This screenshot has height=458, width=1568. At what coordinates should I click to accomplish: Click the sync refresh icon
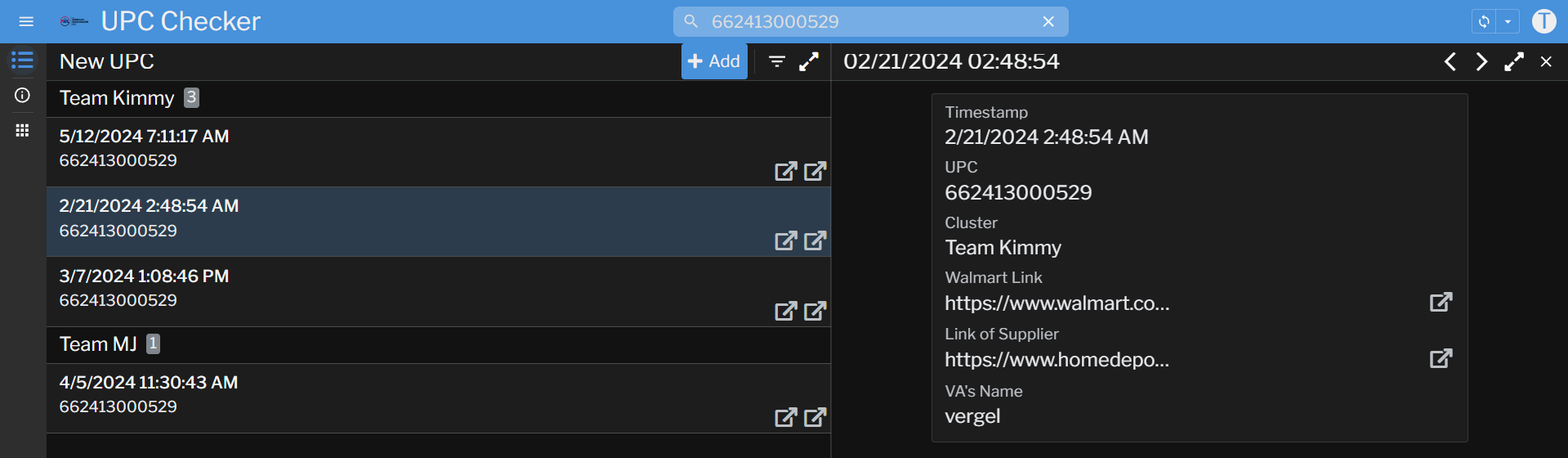click(1484, 22)
